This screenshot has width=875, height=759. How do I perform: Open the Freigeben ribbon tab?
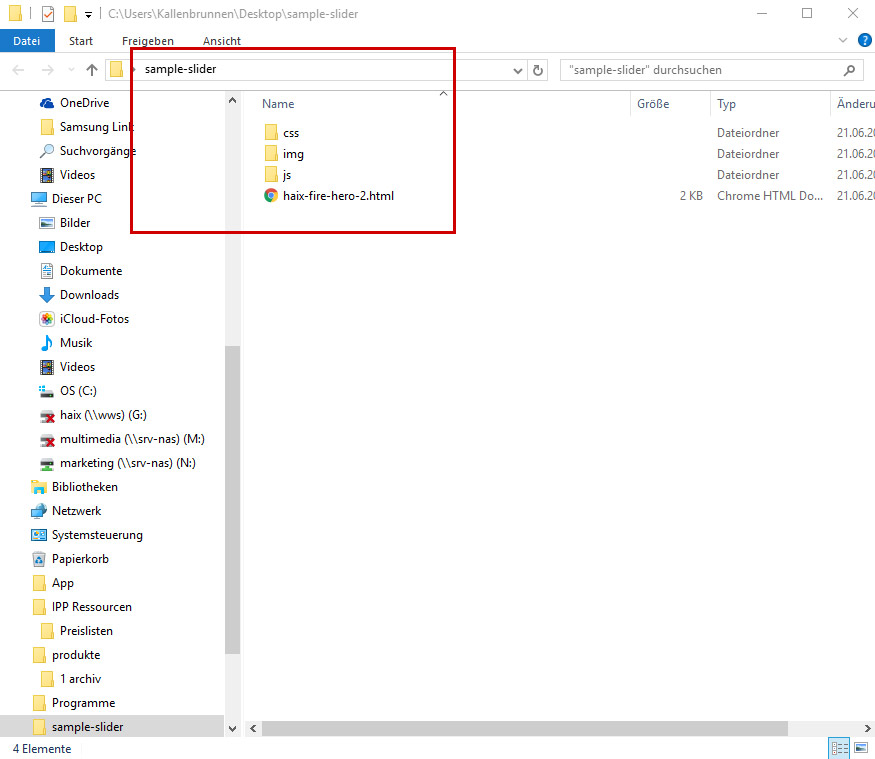148,41
